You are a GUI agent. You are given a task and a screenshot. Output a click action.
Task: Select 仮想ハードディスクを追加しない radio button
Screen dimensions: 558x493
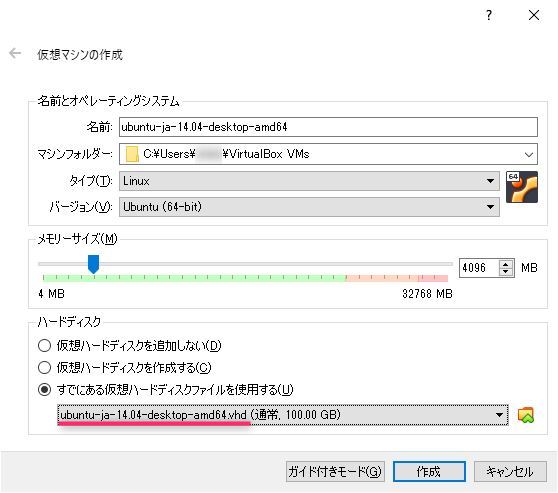[x=44, y=346]
